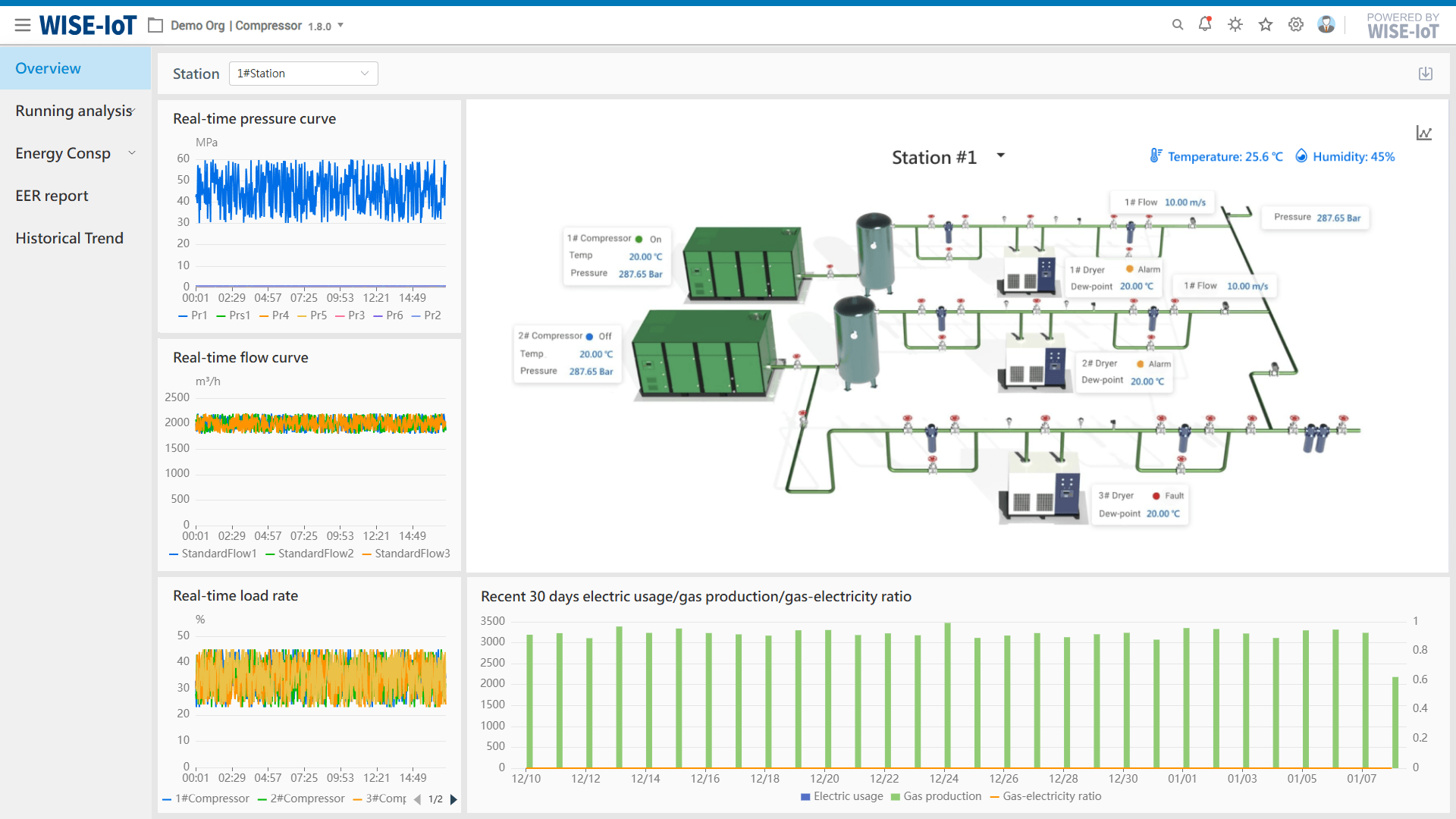Viewport: 1456px width, 819px height.
Task: Open the hamburger navigation menu
Action: click(23, 26)
